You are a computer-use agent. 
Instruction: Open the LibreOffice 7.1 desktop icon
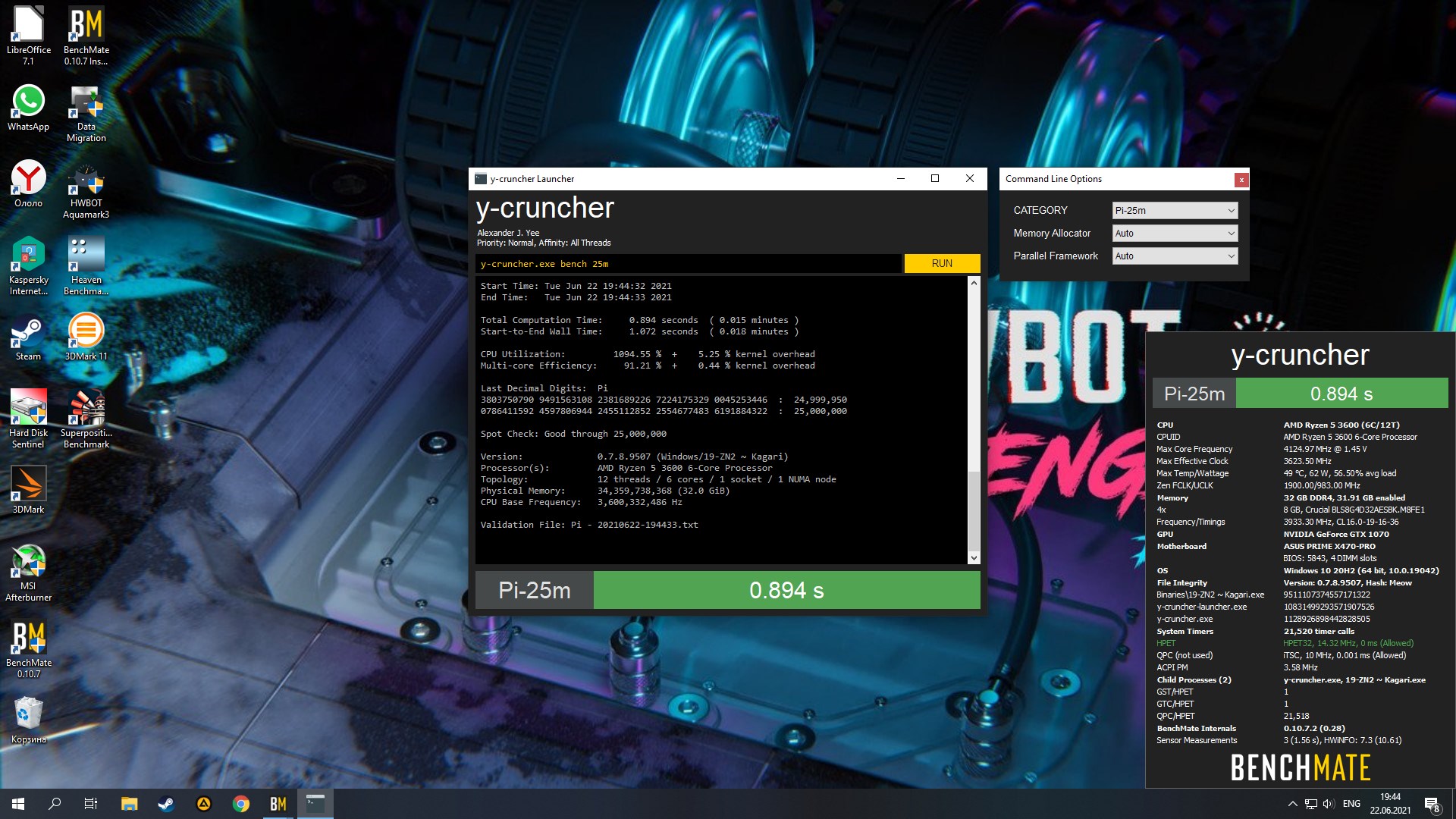coord(29,36)
